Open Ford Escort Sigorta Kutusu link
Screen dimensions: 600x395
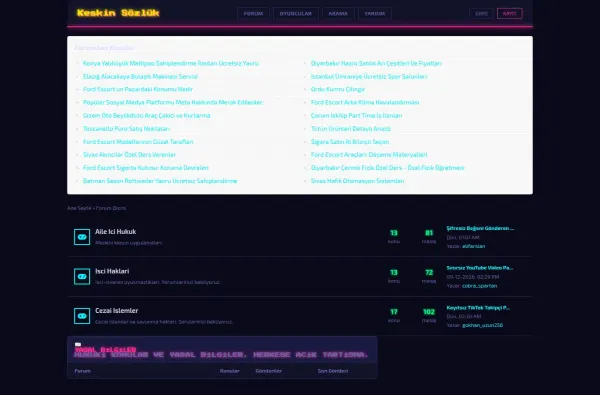point(146,168)
